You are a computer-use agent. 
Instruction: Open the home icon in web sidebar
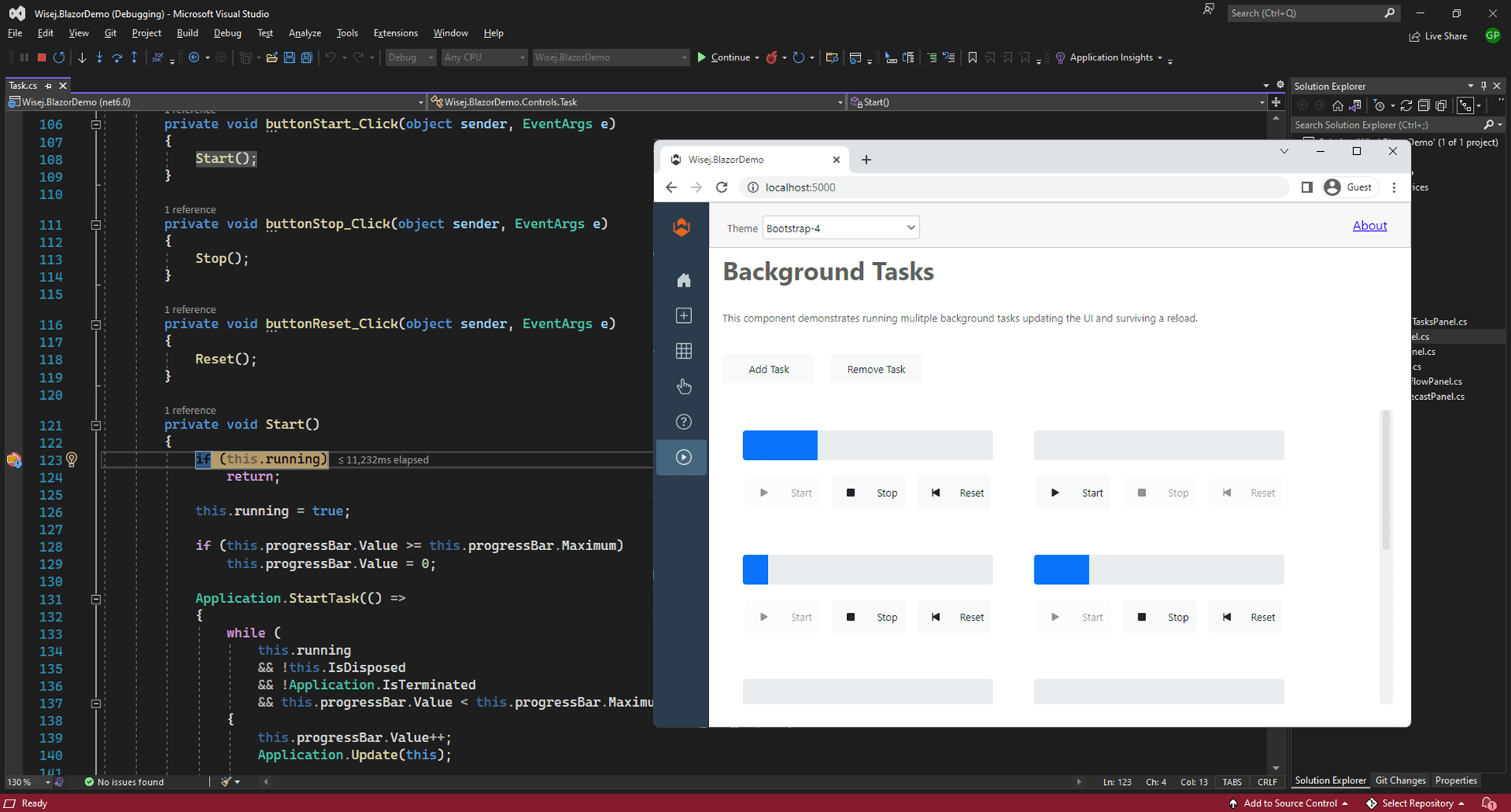tap(683, 280)
